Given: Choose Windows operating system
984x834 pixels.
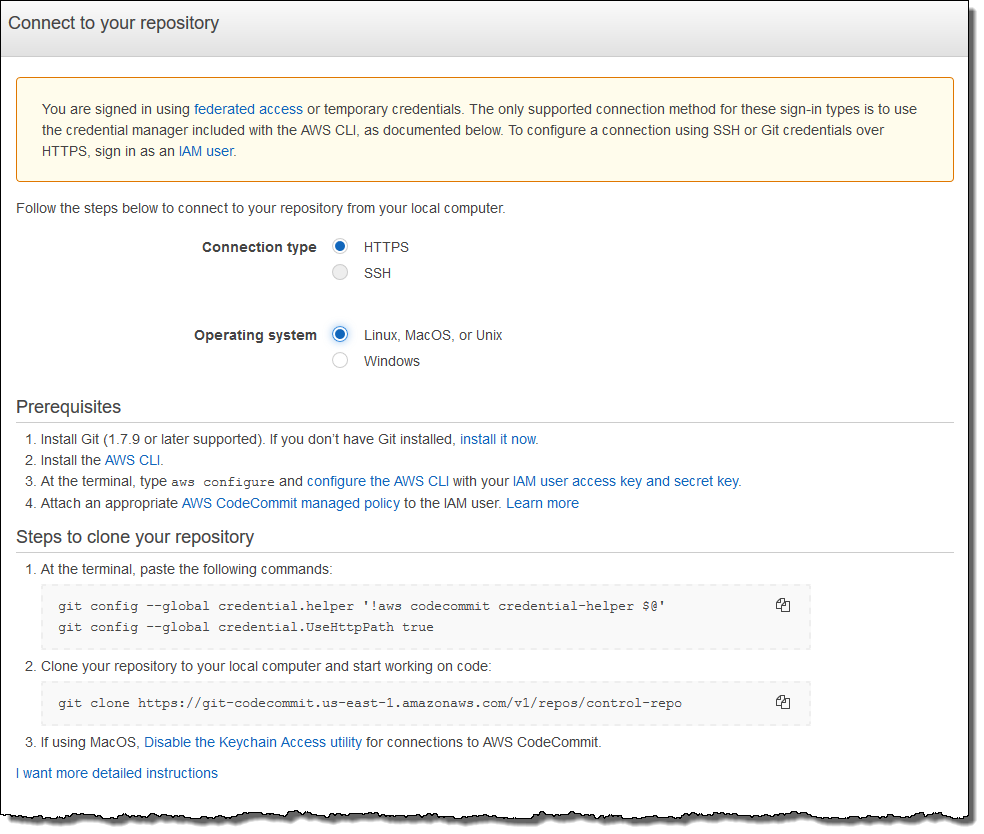Looking at the screenshot, I should (340, 360).
